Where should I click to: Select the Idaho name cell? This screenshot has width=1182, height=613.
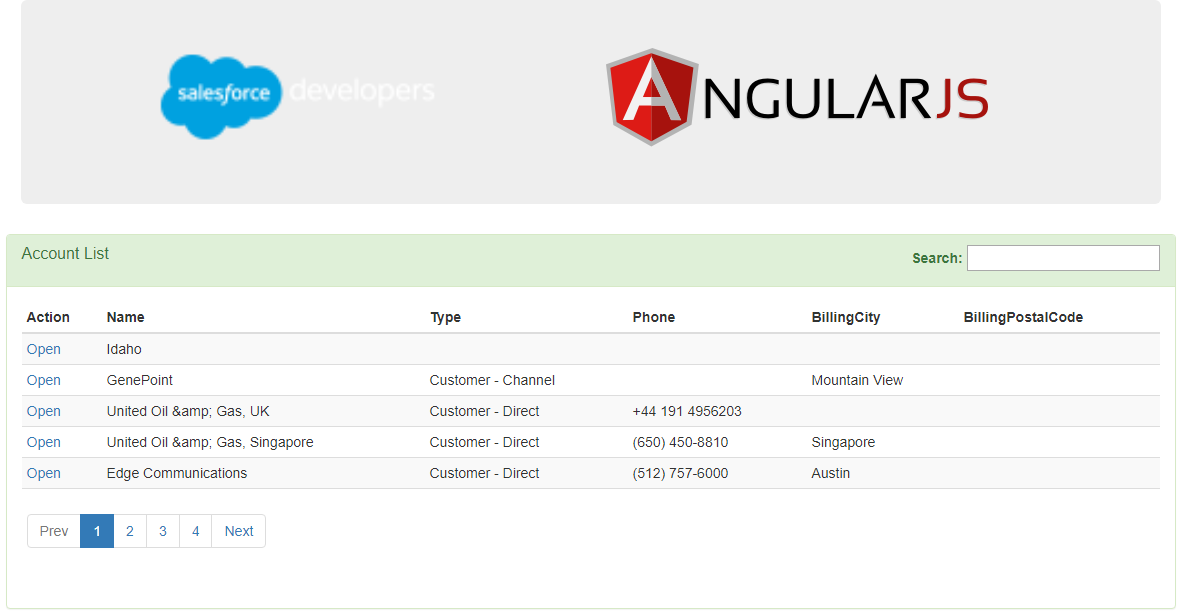tap(124, 349)
